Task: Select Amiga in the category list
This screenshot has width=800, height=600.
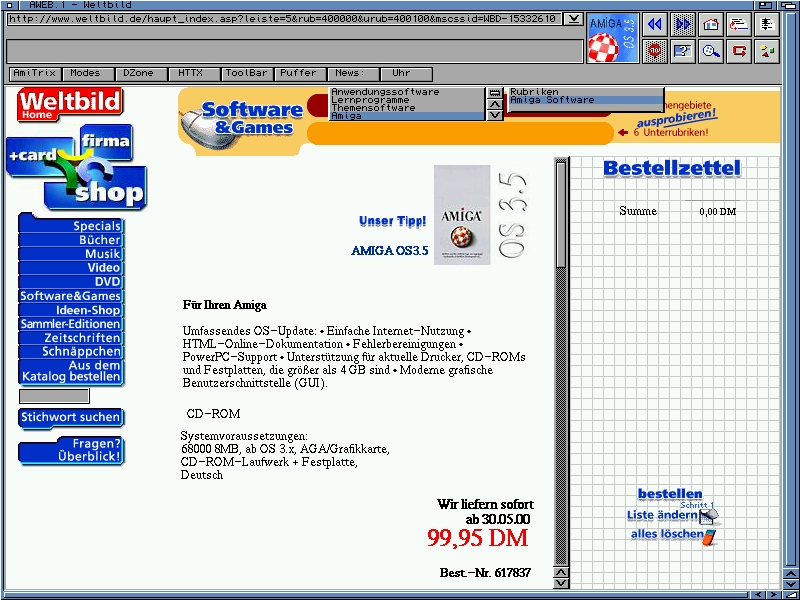Action: (407, 116)
